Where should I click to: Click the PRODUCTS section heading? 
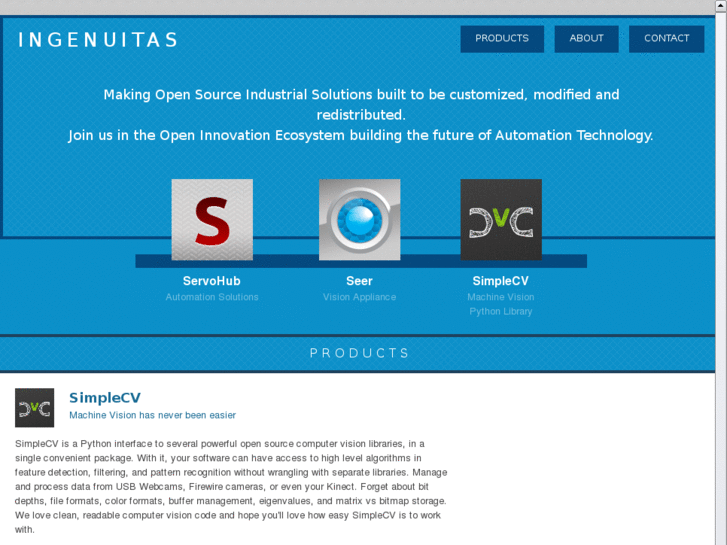coord(359,353)
